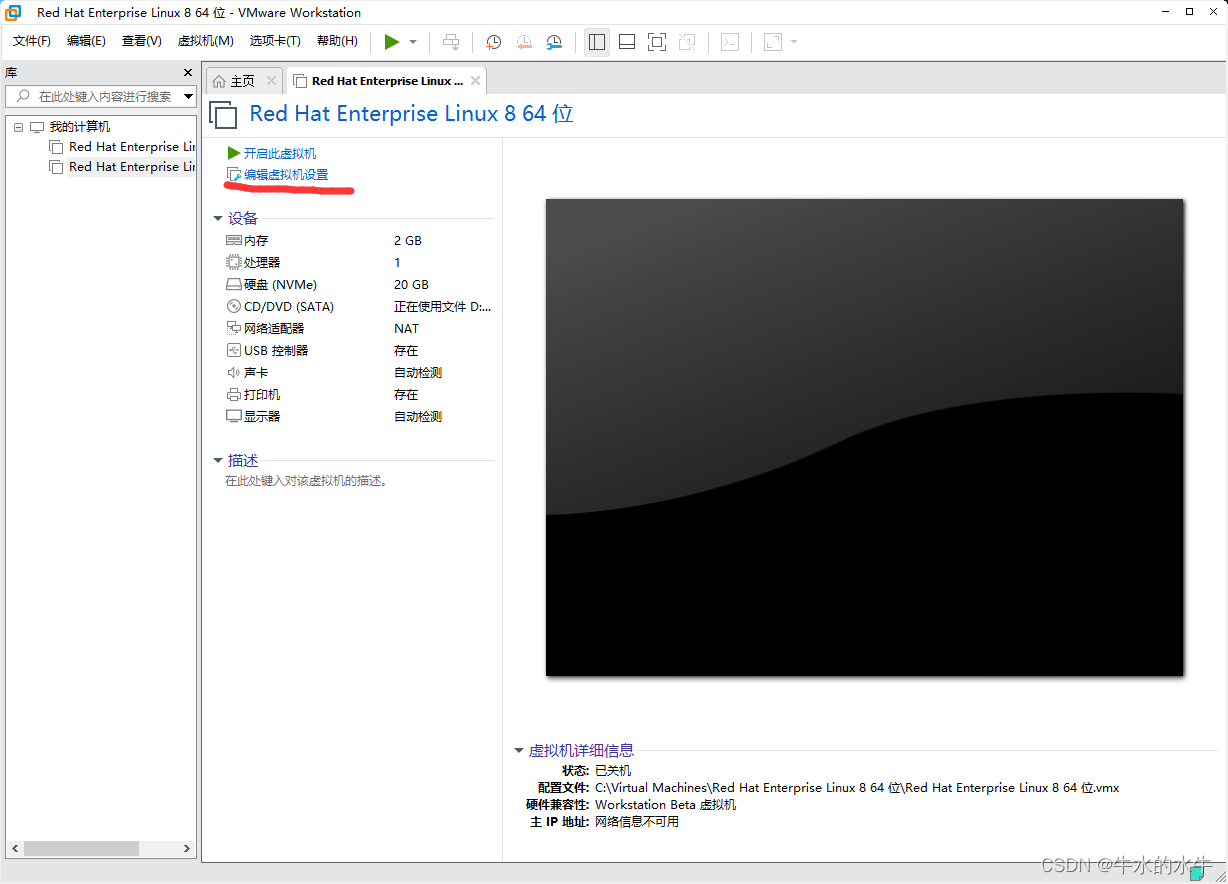Image resolution: width=1228 pixels, height=884 pixels.
Task: Click the library scrollbar left arrow
Action: click(13, 848)
